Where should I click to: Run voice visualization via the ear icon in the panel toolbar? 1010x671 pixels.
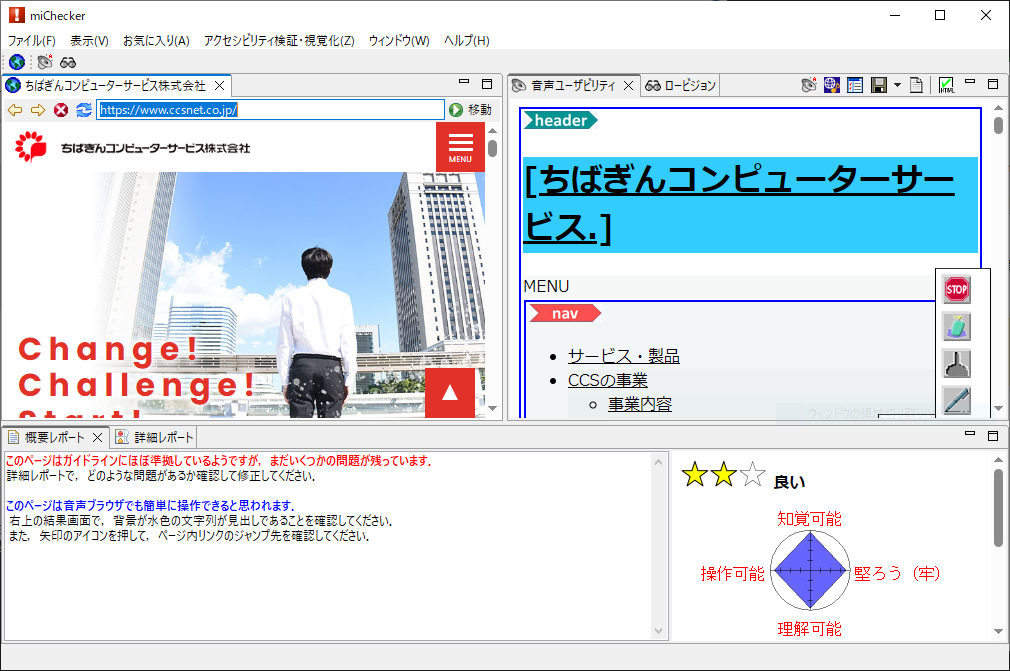point(808,85)
